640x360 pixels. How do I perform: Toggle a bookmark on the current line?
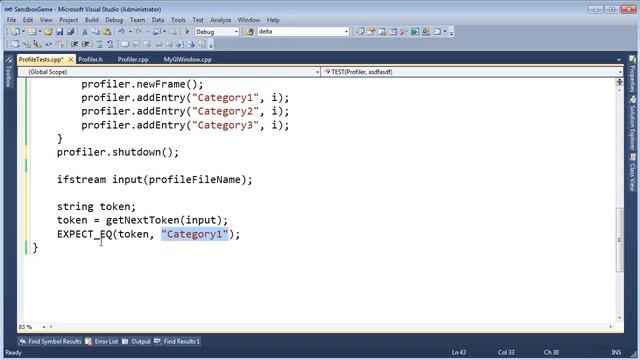(125, 44)
